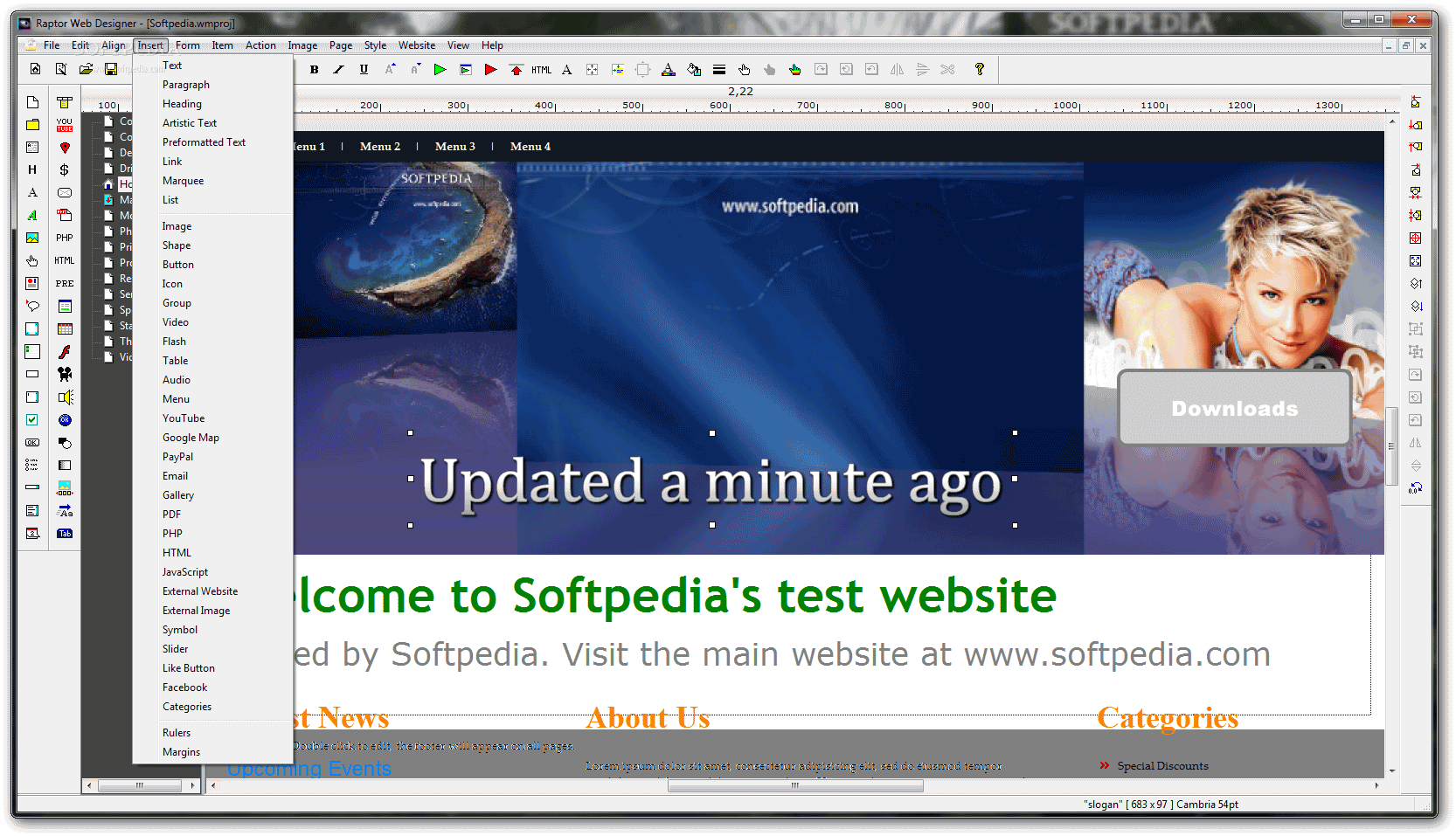Click the PHP tool in palette
Screen dimensions: 1456x836
pos(65,238)
